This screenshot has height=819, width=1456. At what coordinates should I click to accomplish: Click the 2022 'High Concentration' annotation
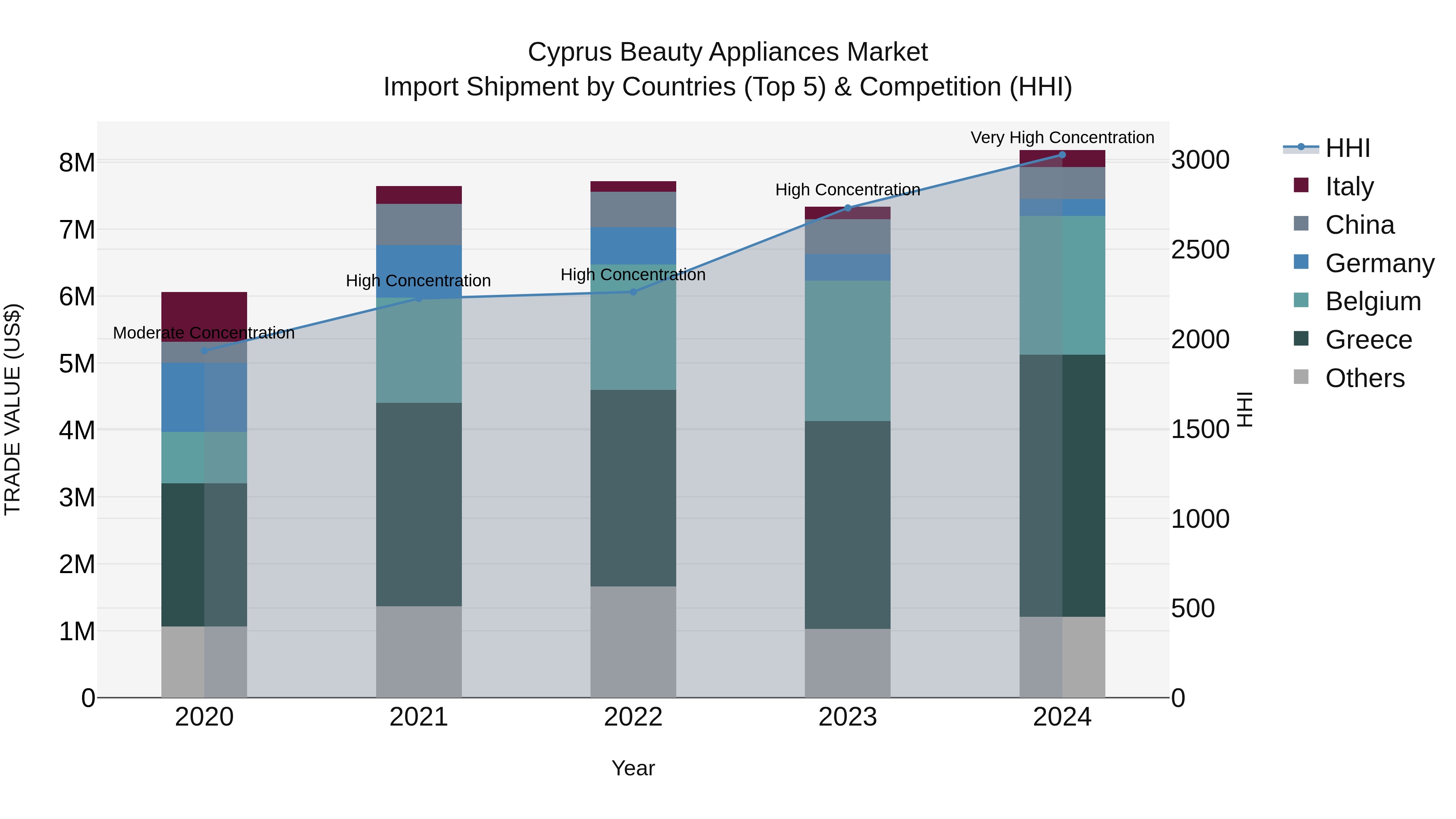click(633, 275)
